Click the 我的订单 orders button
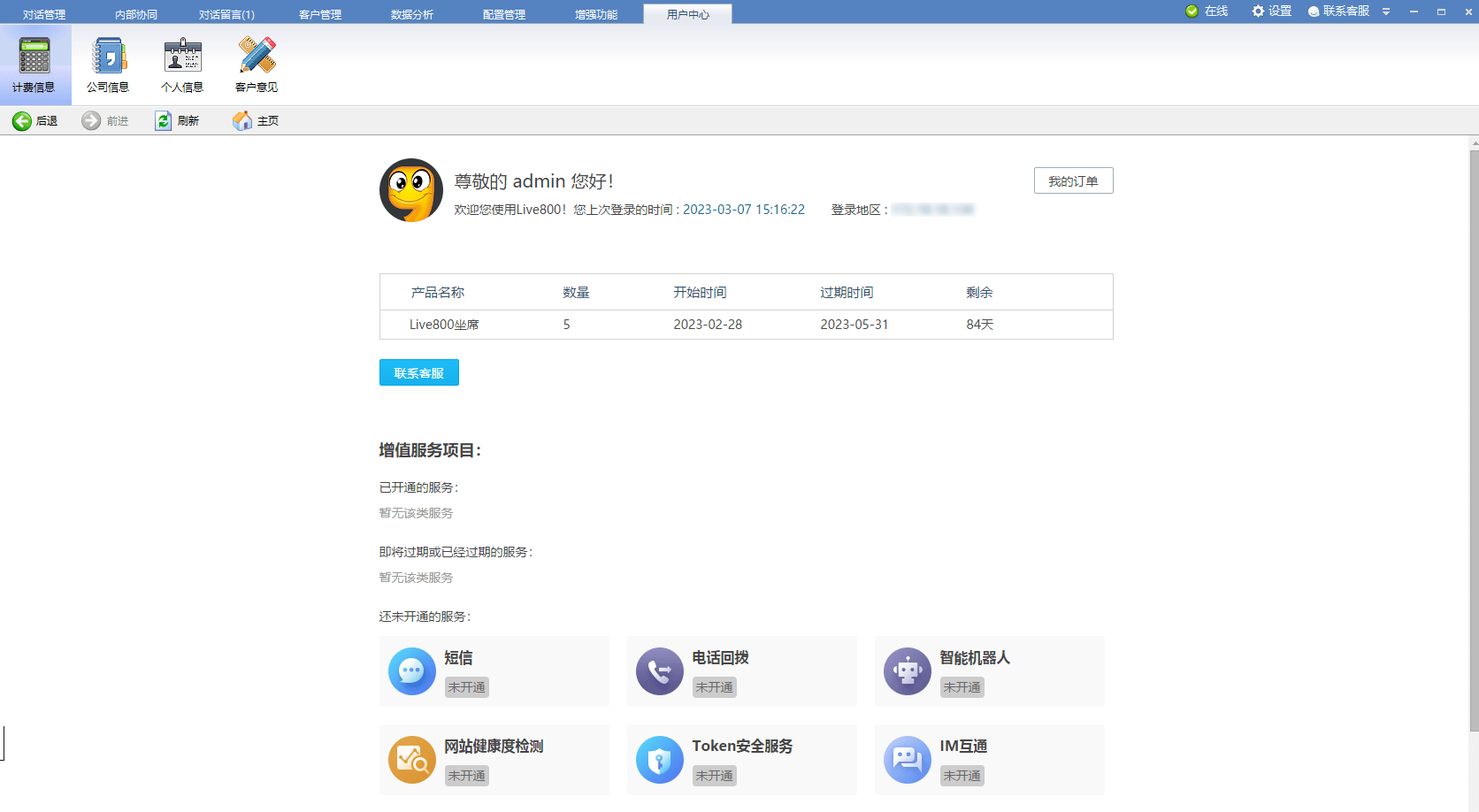The image size is (1479, 812). coord(1073,180)
